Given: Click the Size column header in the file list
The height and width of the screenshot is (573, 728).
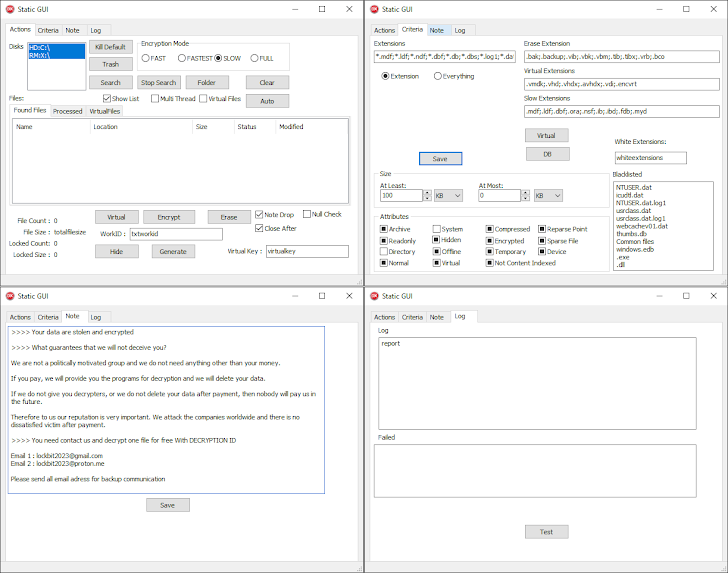Looking at the screenshot, I should (201, 127).
